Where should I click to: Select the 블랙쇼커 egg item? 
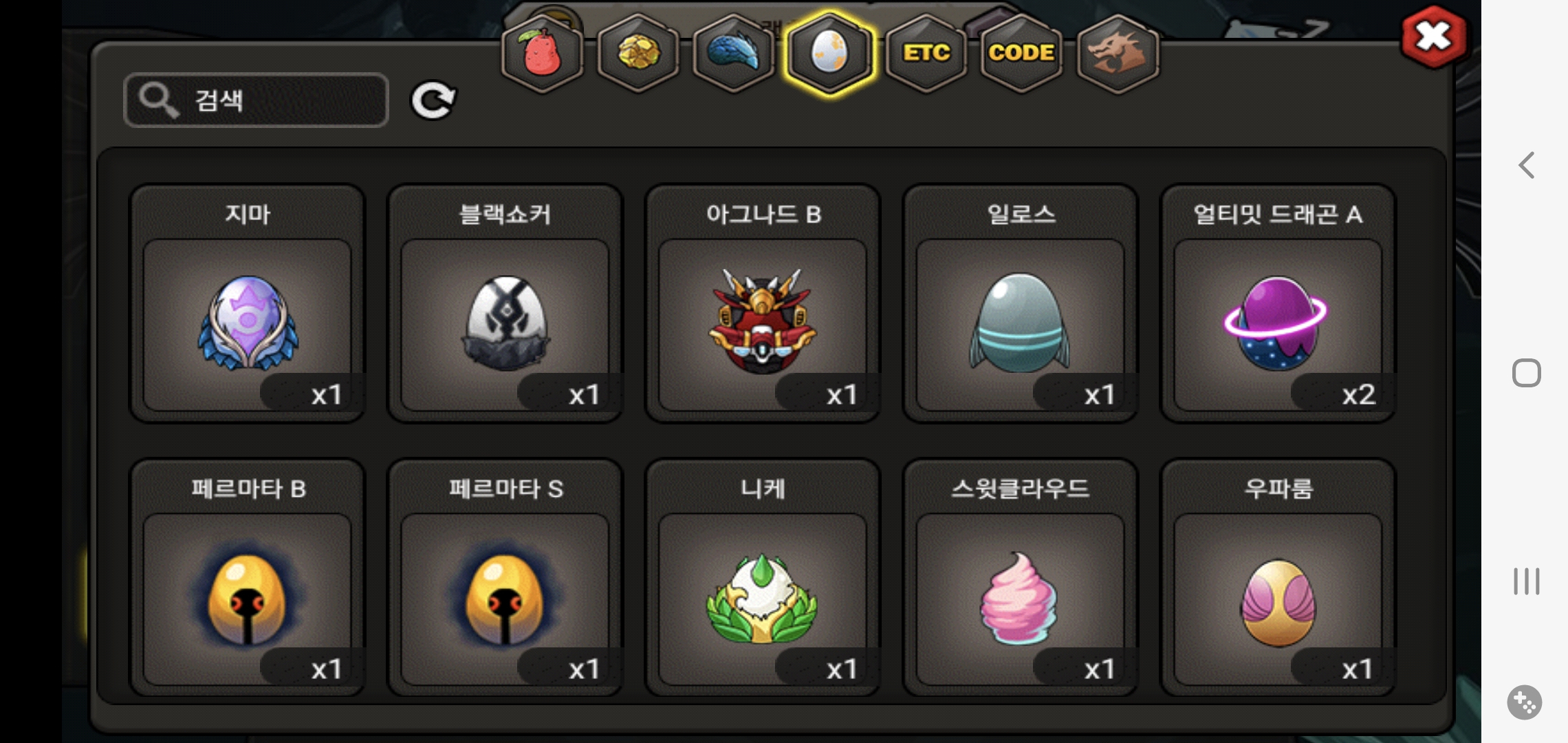coord(505,303)
